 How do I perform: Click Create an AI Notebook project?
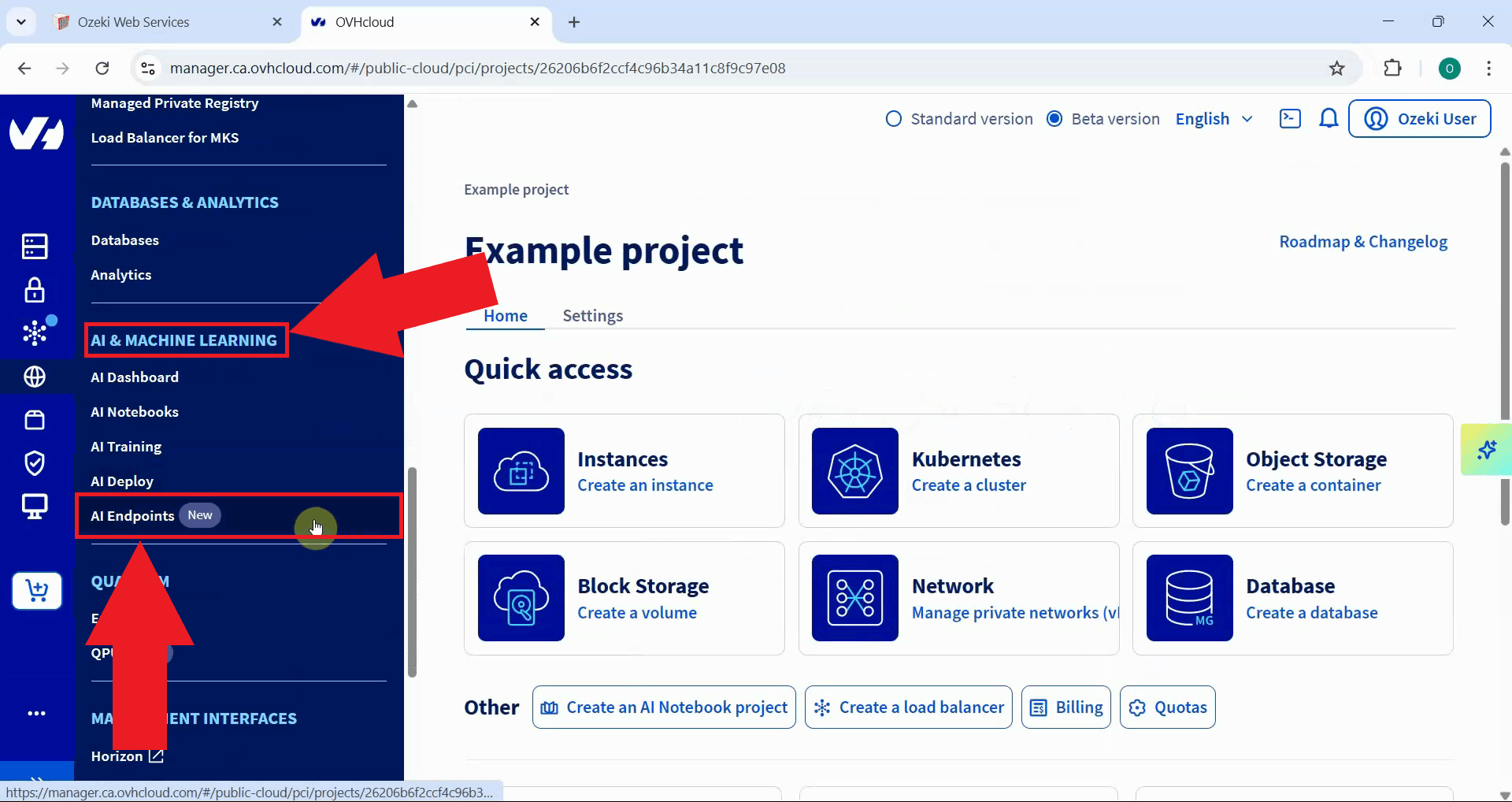click(664, 707)
